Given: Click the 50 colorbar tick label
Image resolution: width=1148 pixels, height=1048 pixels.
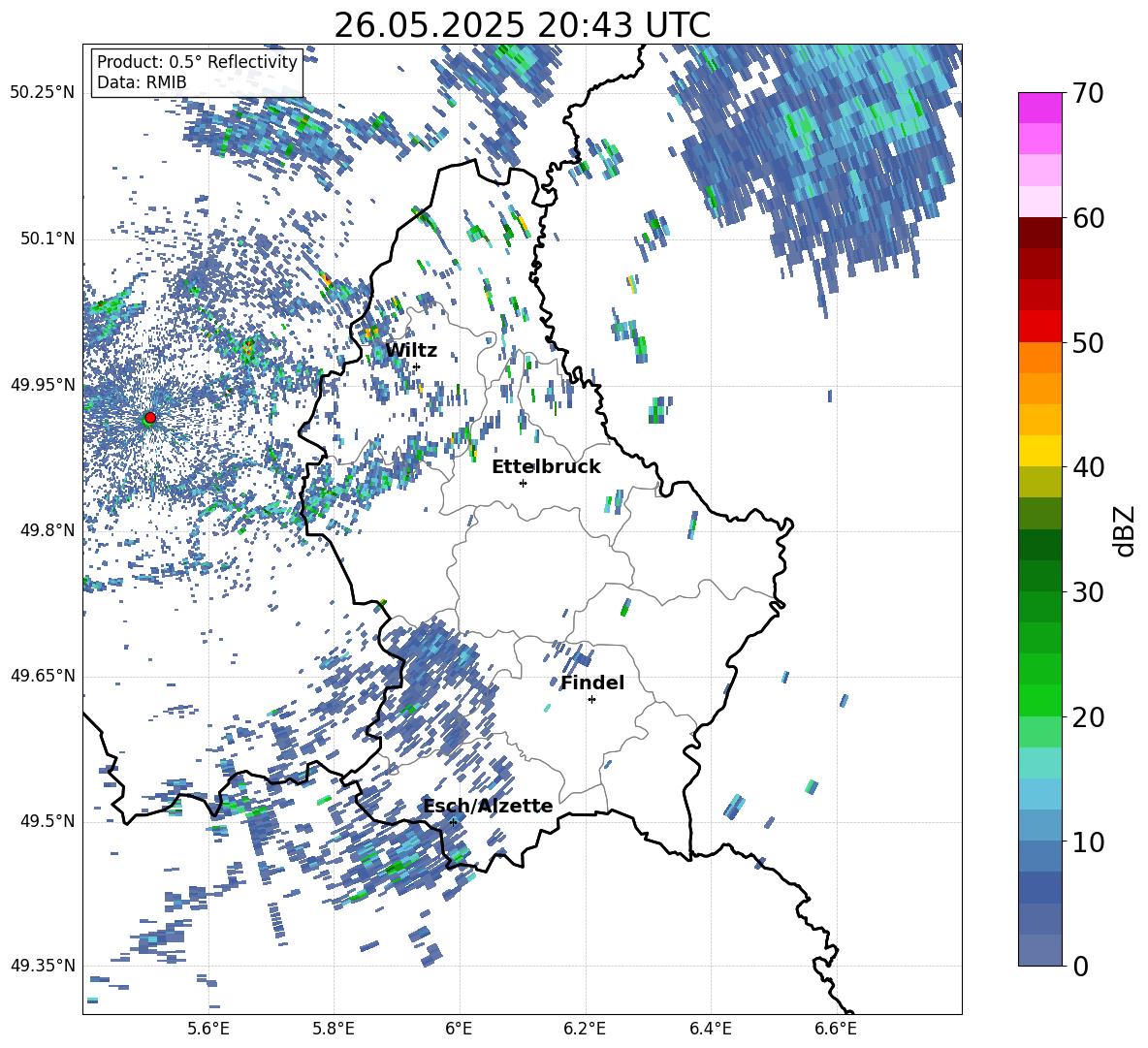Looking at the screenshot, I should (x=1088, y=343).
